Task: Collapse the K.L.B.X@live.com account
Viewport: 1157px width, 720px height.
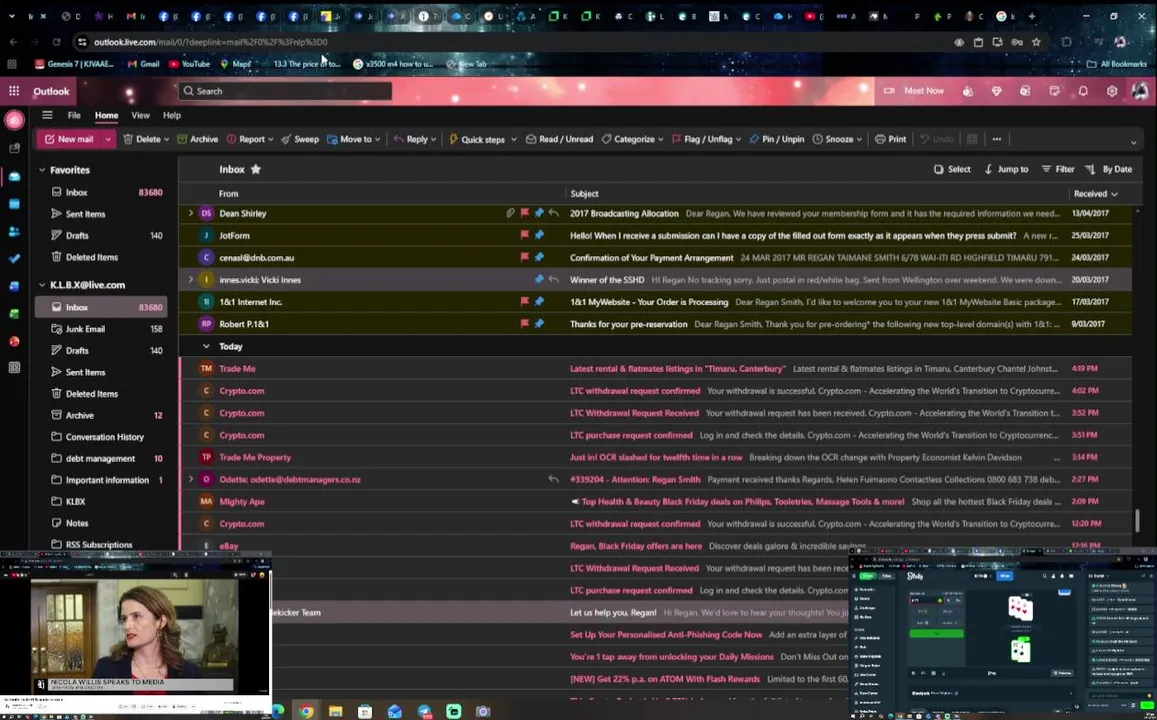Action: pyautogui.click(x=42, y=285)
